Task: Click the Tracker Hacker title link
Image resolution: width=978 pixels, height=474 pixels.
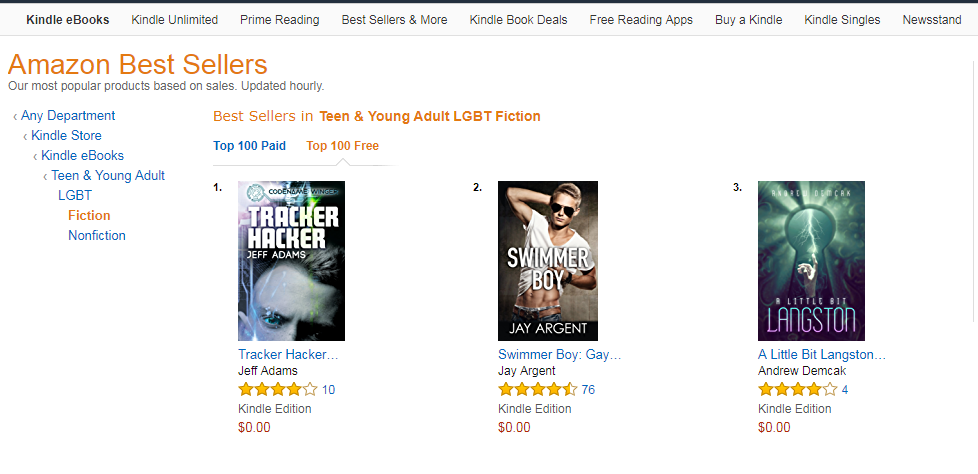Action: click(x=288, y=355)
